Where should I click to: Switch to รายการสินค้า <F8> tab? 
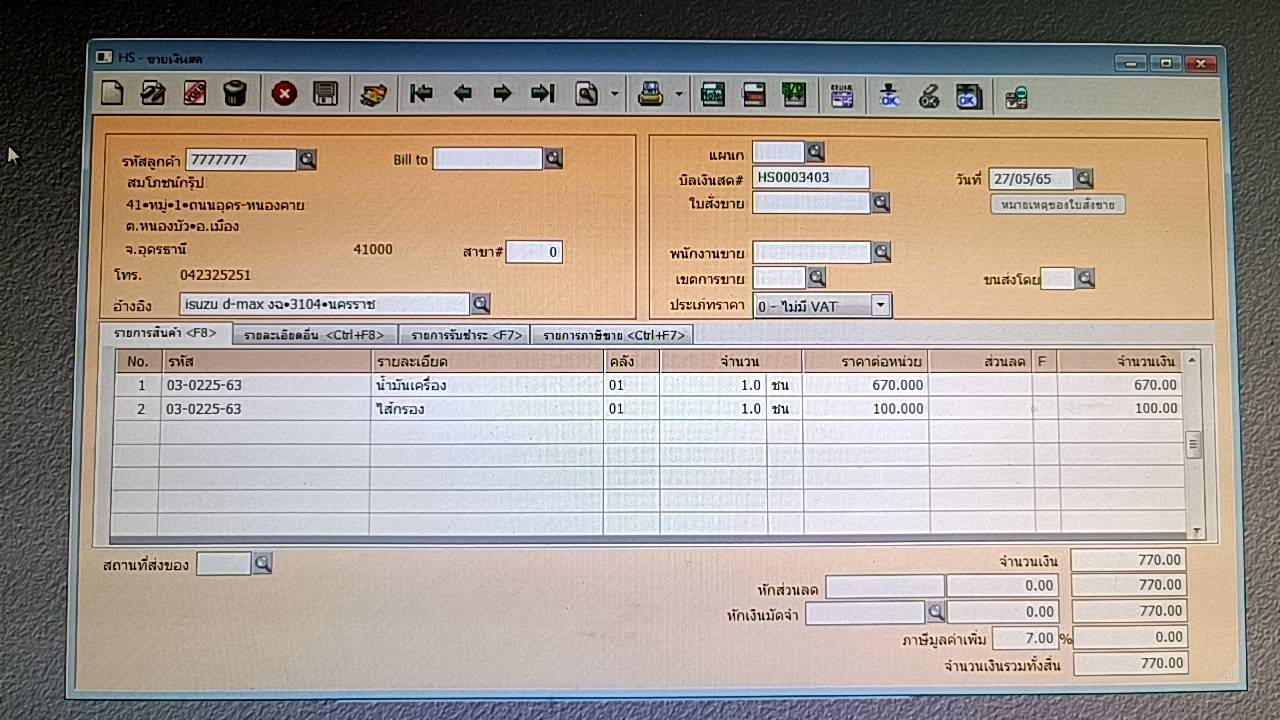pyautogui.click(x=166, y=333)
